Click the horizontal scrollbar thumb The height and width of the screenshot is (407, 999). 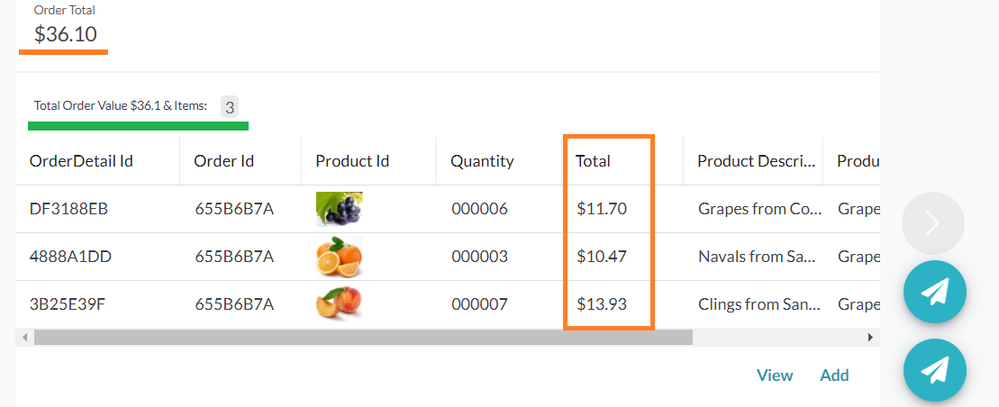363,338
